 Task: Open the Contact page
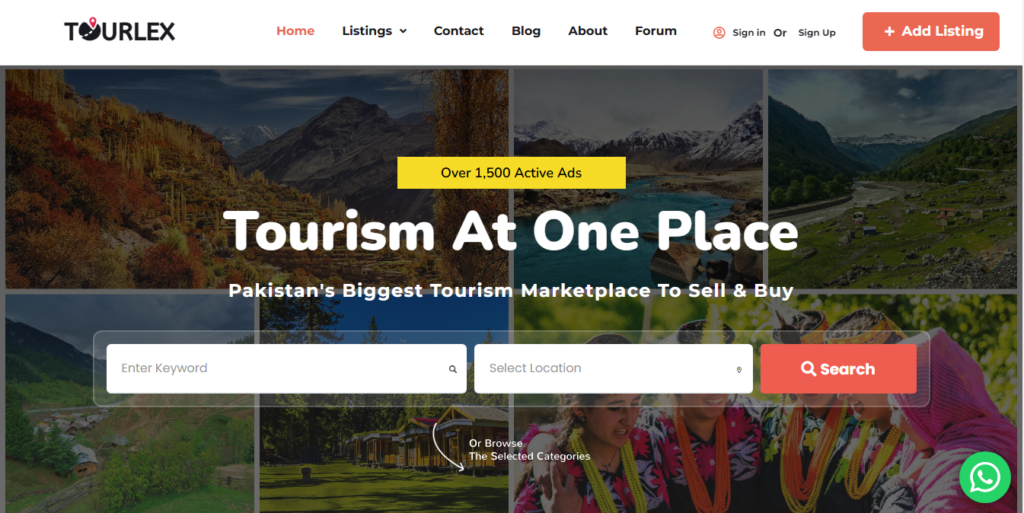[458, 31]
